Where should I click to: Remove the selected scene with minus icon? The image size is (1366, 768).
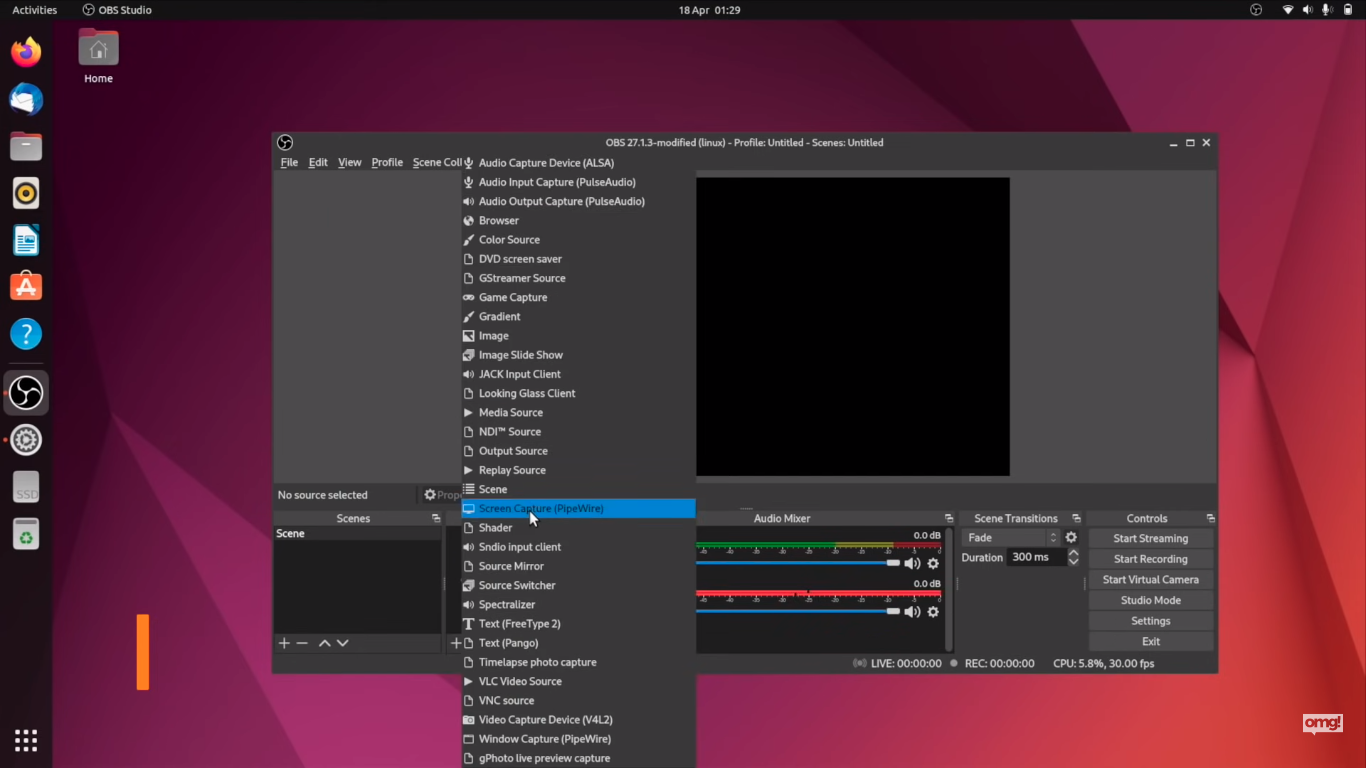coord(302,643)
